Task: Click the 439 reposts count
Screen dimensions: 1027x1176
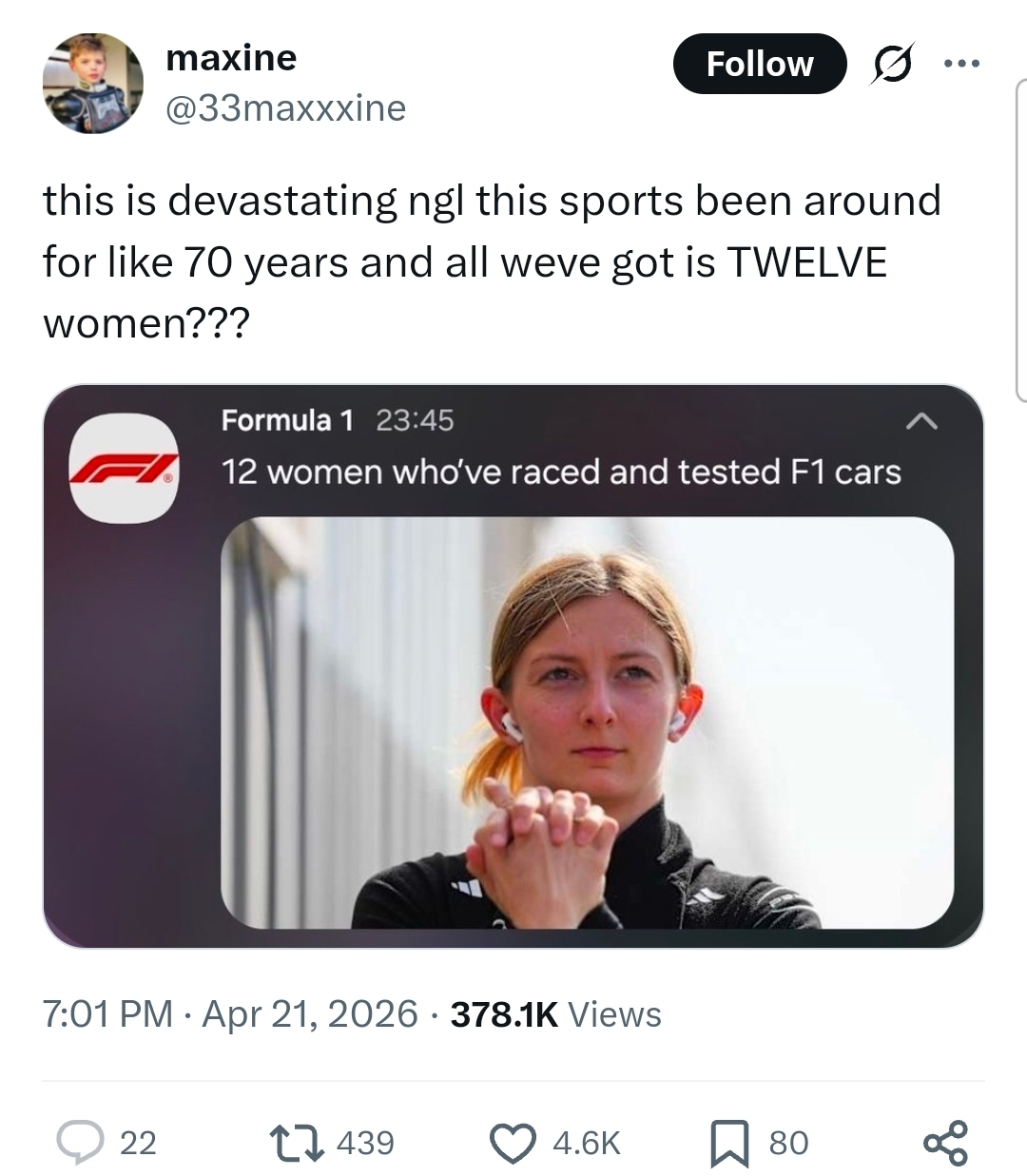Action: point(365,1142)
